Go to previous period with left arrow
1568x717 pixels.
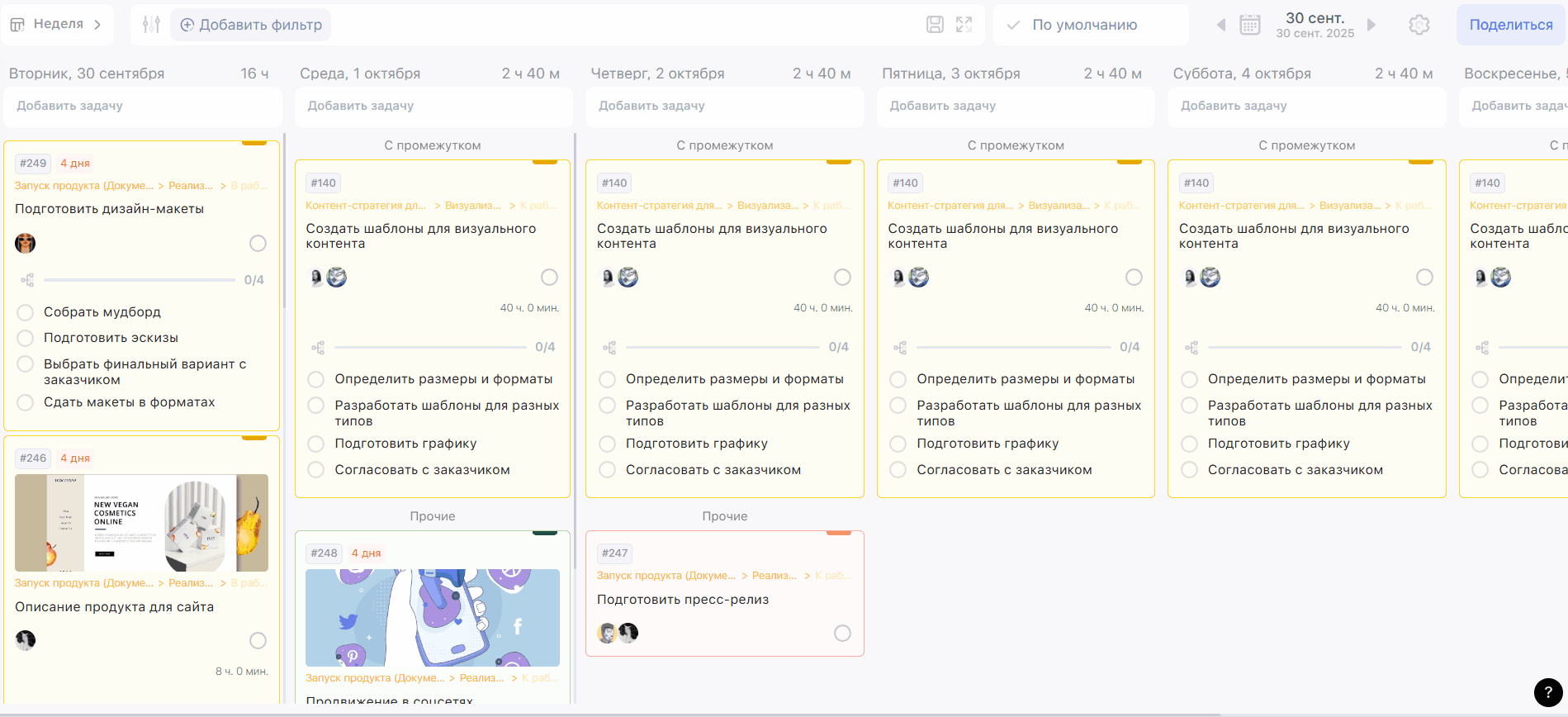coord(1221,25)
